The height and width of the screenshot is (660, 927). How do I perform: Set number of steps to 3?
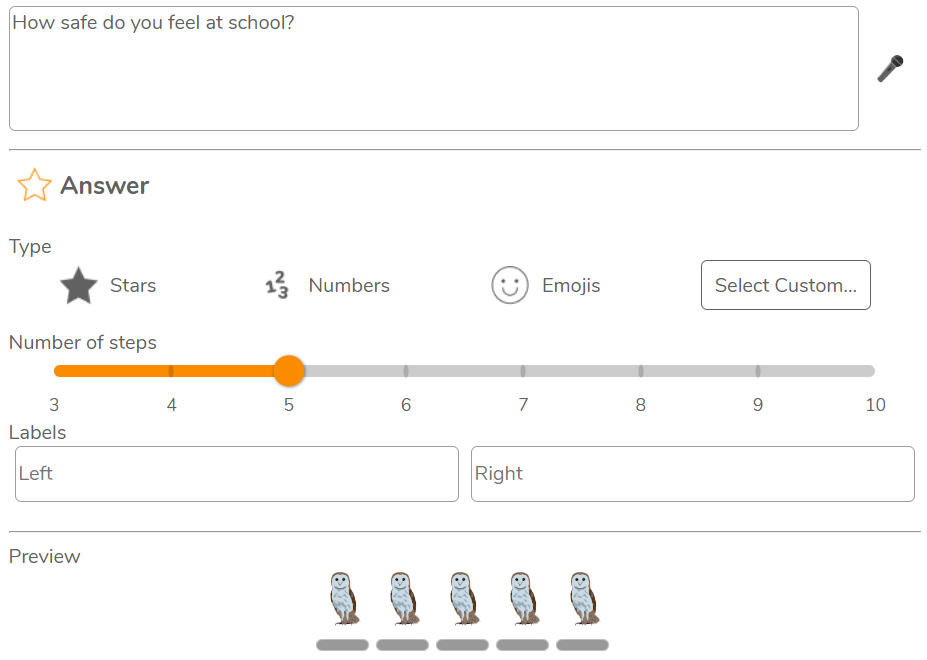click(56, 371)
